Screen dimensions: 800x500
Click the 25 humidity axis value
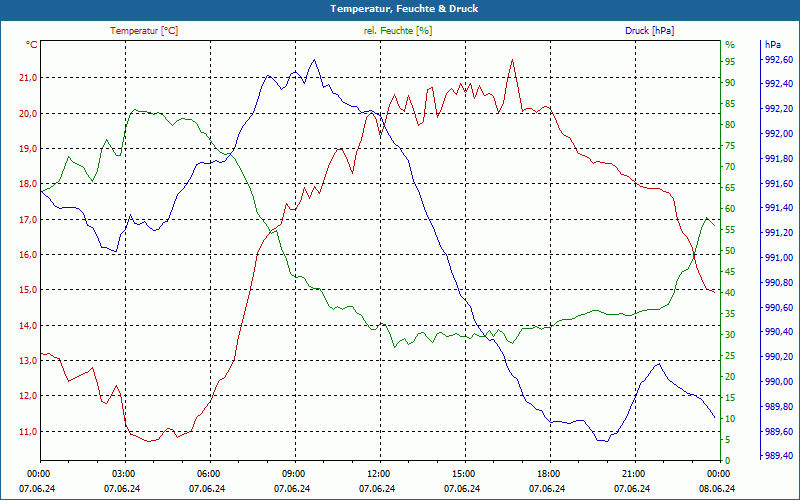[x=730, y=356]
